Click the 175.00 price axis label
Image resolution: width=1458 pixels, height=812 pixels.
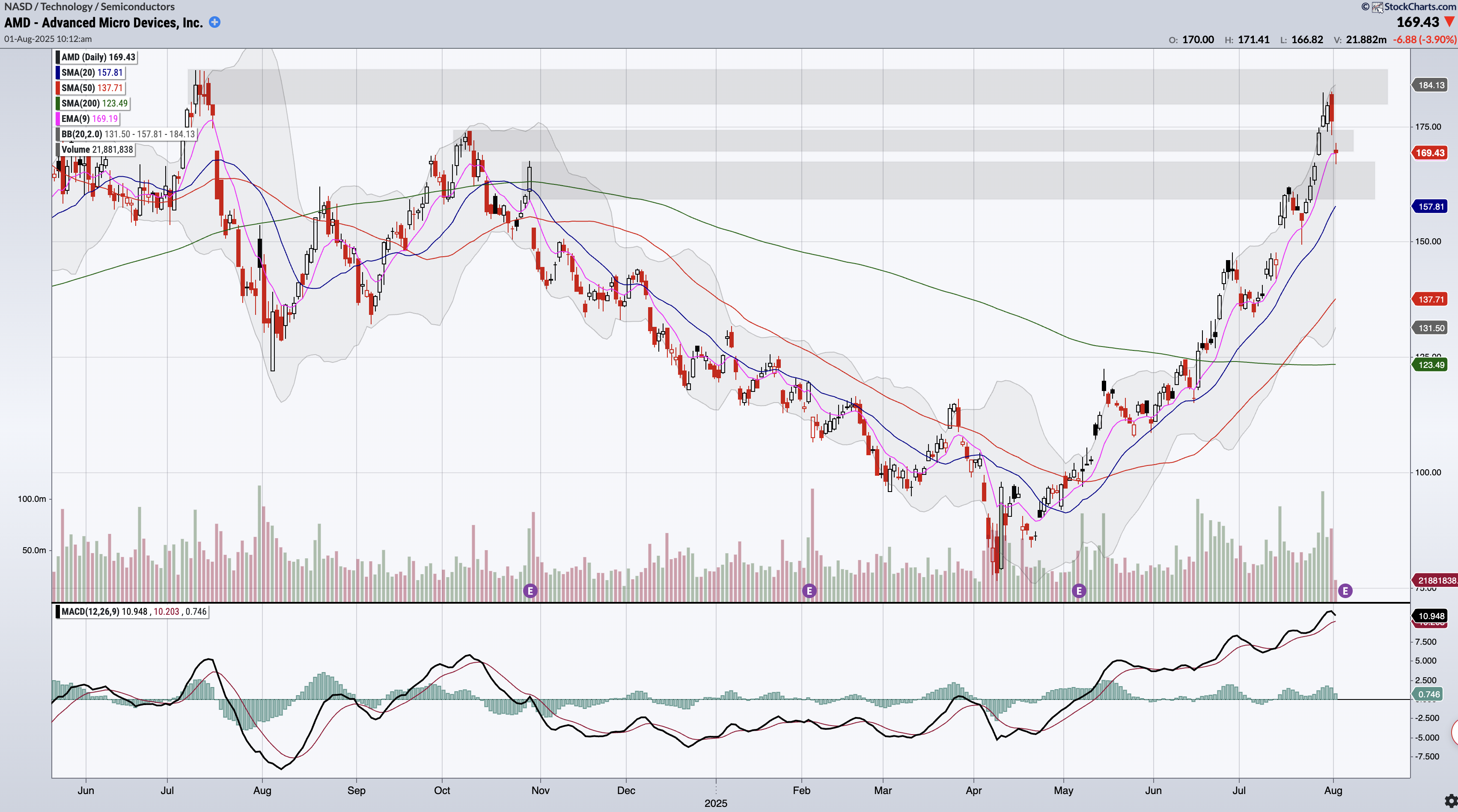click(1428, 127)
